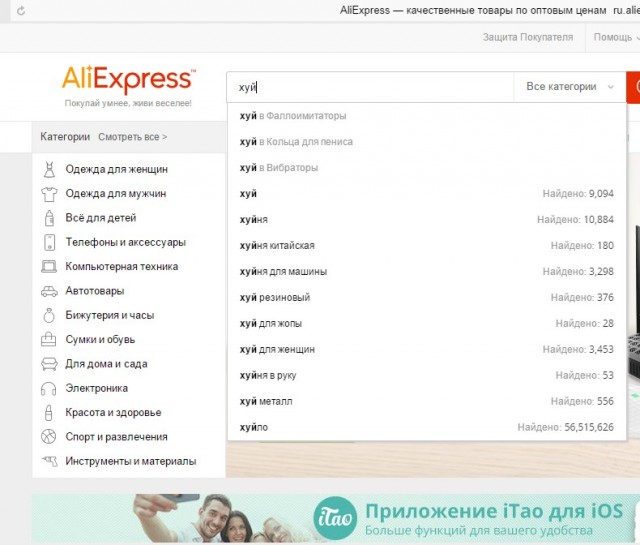This screenshot has width=640, height=545.
Task: Click the dress icon for women's clothing
Action: tap(49, 169)
